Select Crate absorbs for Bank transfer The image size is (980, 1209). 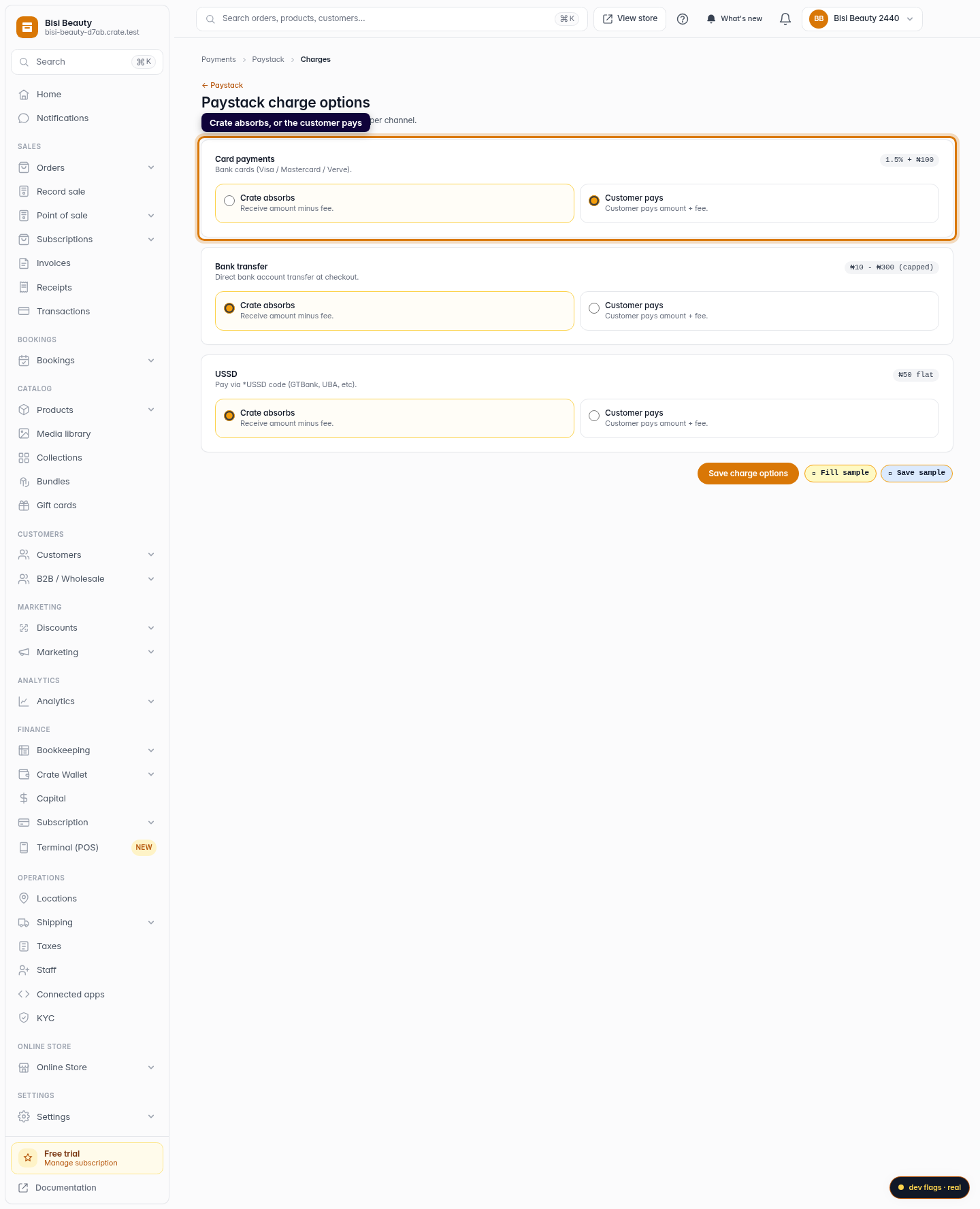click(x=395, y=311)
